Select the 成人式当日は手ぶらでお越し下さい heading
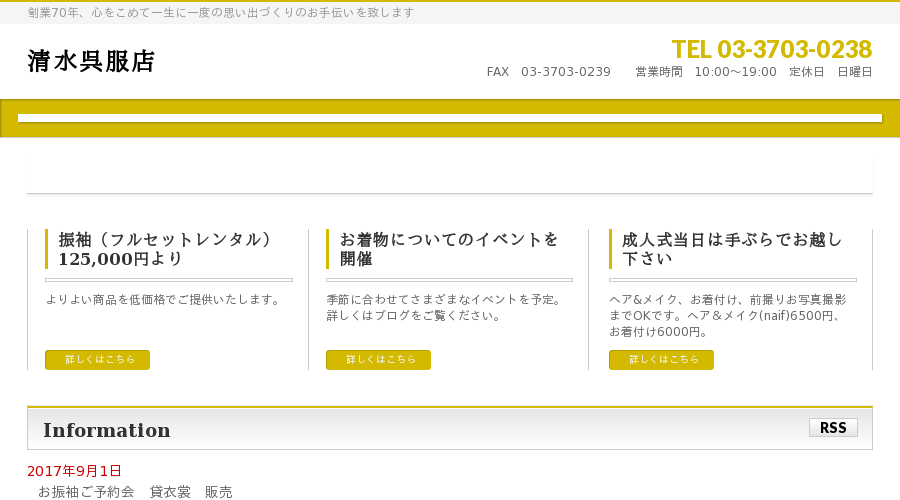Image resolution: width=900 pixels, height=500 pixels. (x=732, y=249)
